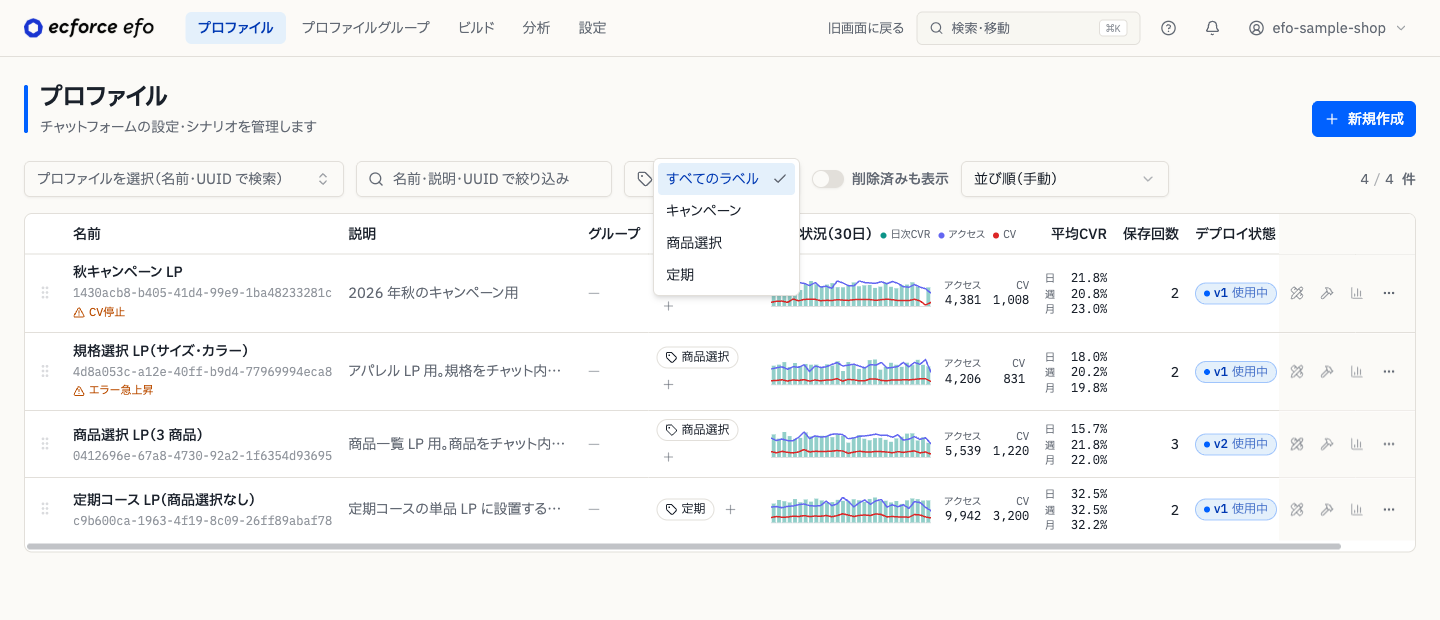Click 旧画面に戻る link

click(866, 28)
